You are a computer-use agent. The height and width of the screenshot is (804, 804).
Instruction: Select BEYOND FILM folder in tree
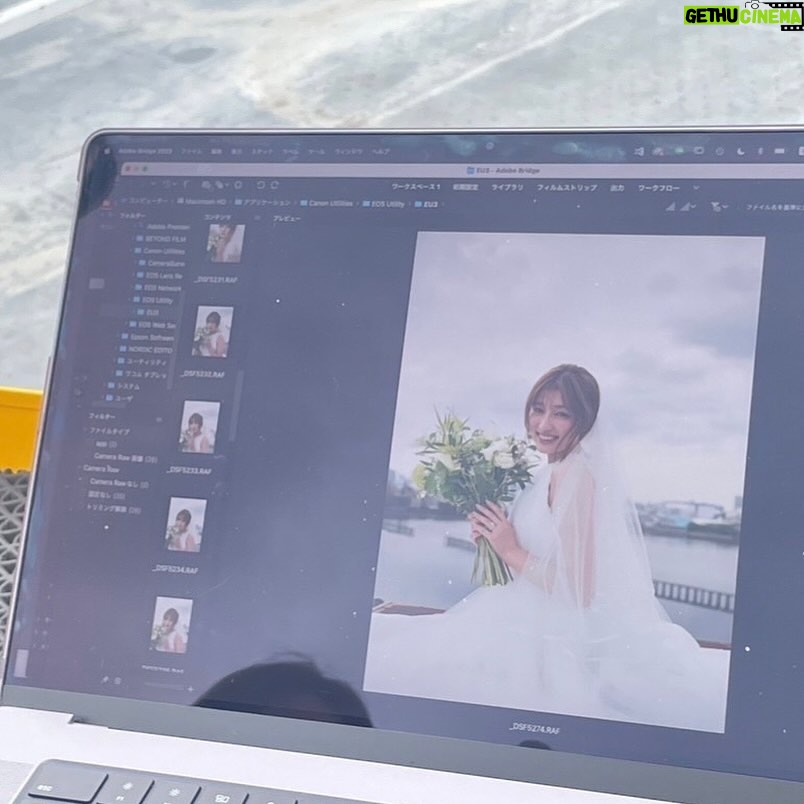[161, 239]
